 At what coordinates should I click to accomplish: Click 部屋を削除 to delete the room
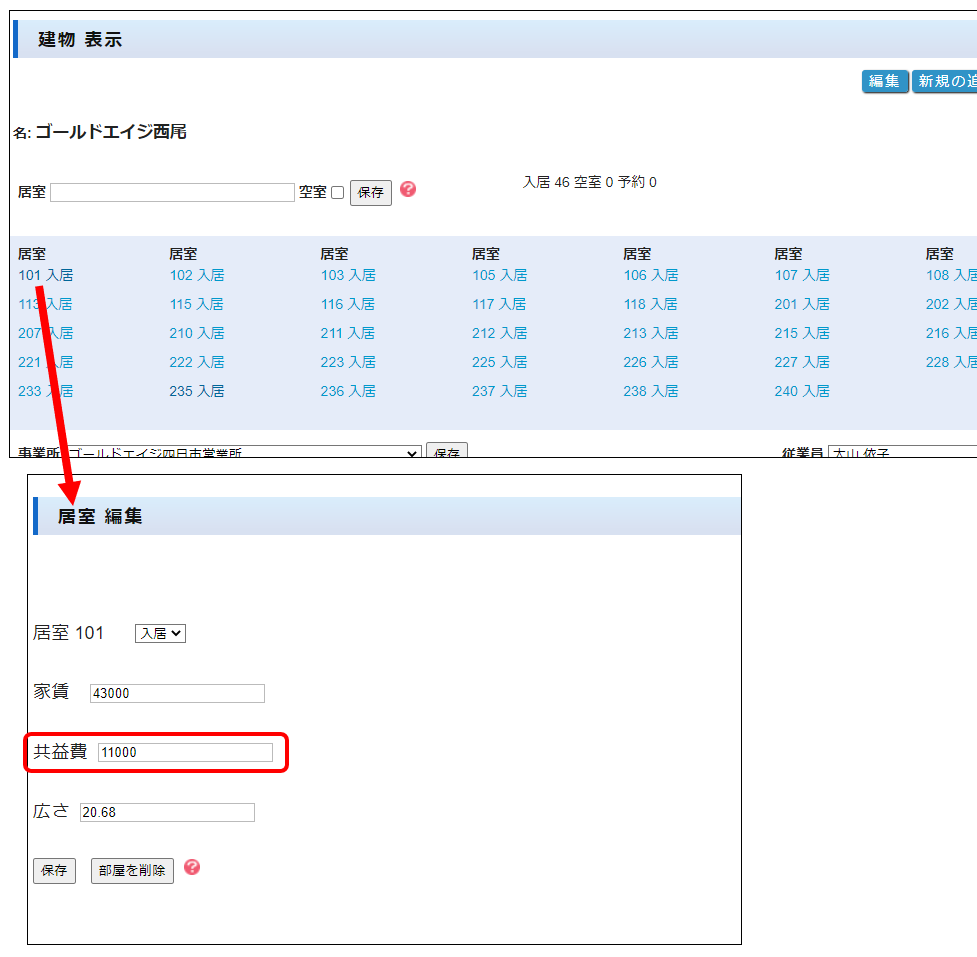[x=132, y=871]
